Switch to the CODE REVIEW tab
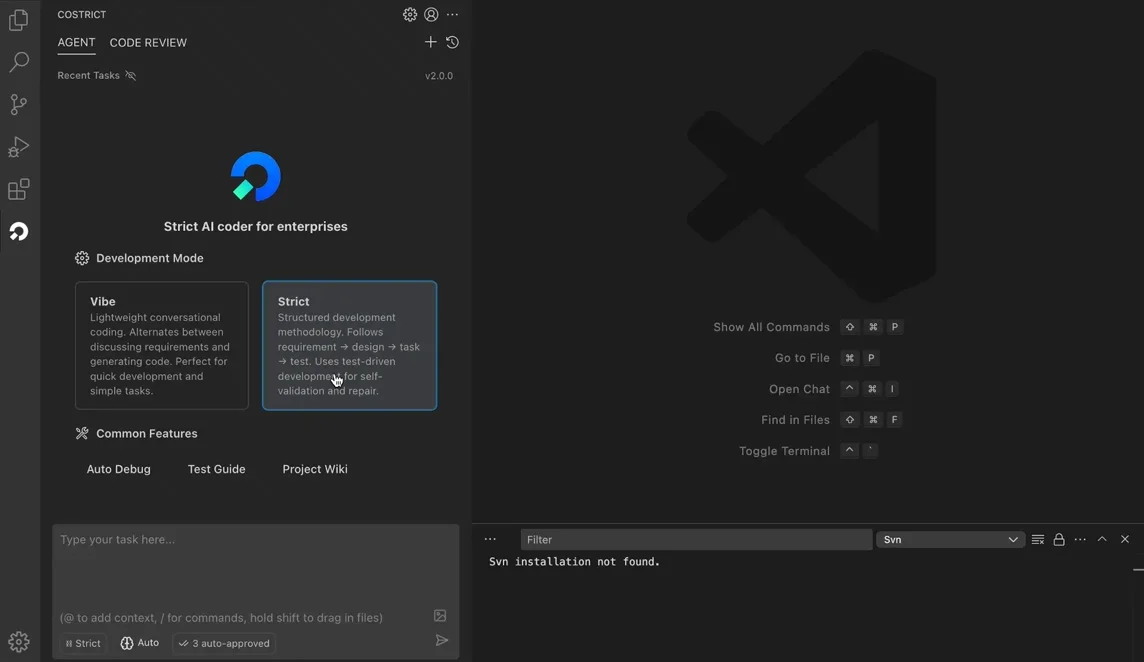 pyautogui.click(x=148, y=42)
